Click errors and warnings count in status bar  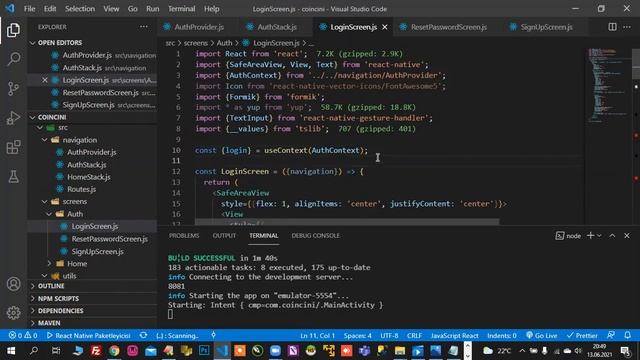[x=23, y=336]
